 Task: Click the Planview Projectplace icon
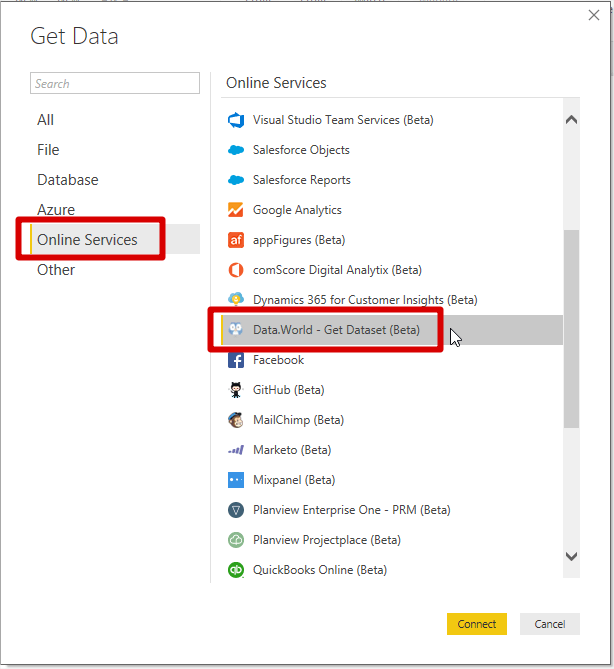(x=236, y=540)
